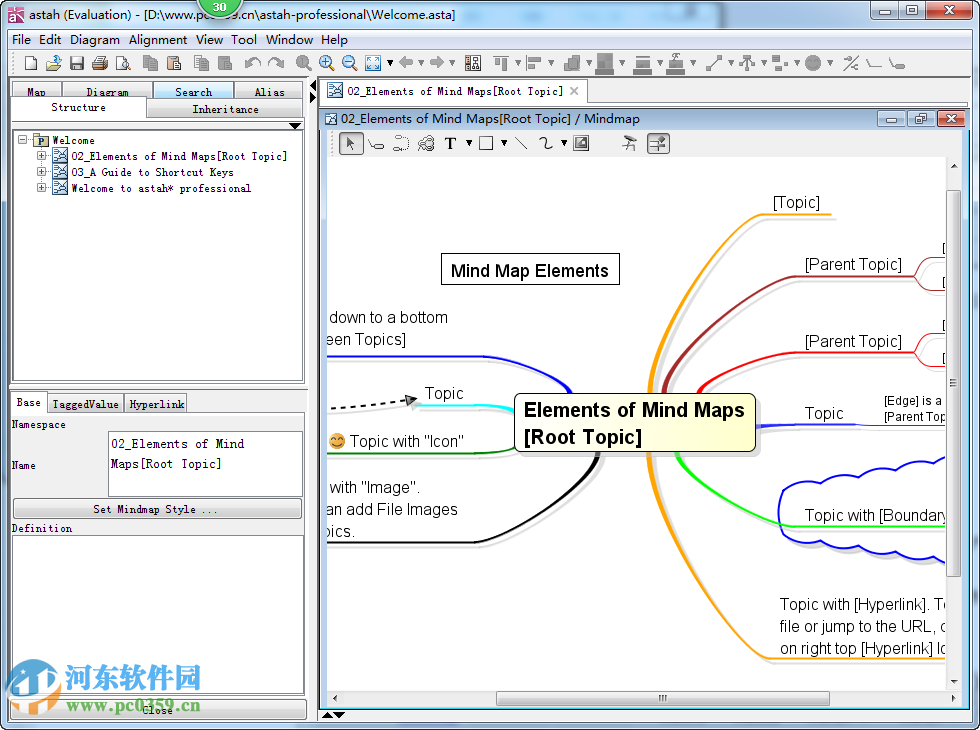Select the Topic creation tool

(x=375, y=143)
